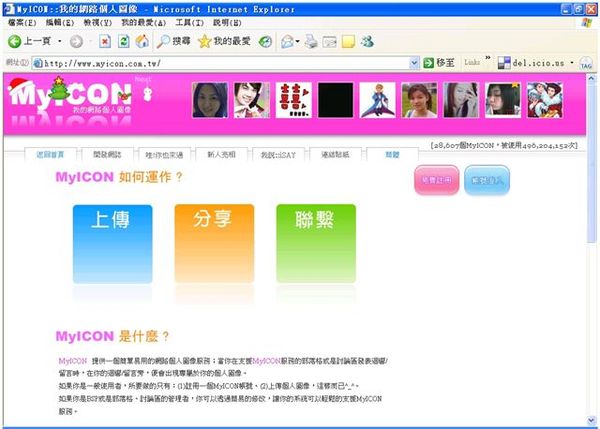Click the scrollbar down arrow
This screenshot has height=429, width=600.
pos(591,421)
